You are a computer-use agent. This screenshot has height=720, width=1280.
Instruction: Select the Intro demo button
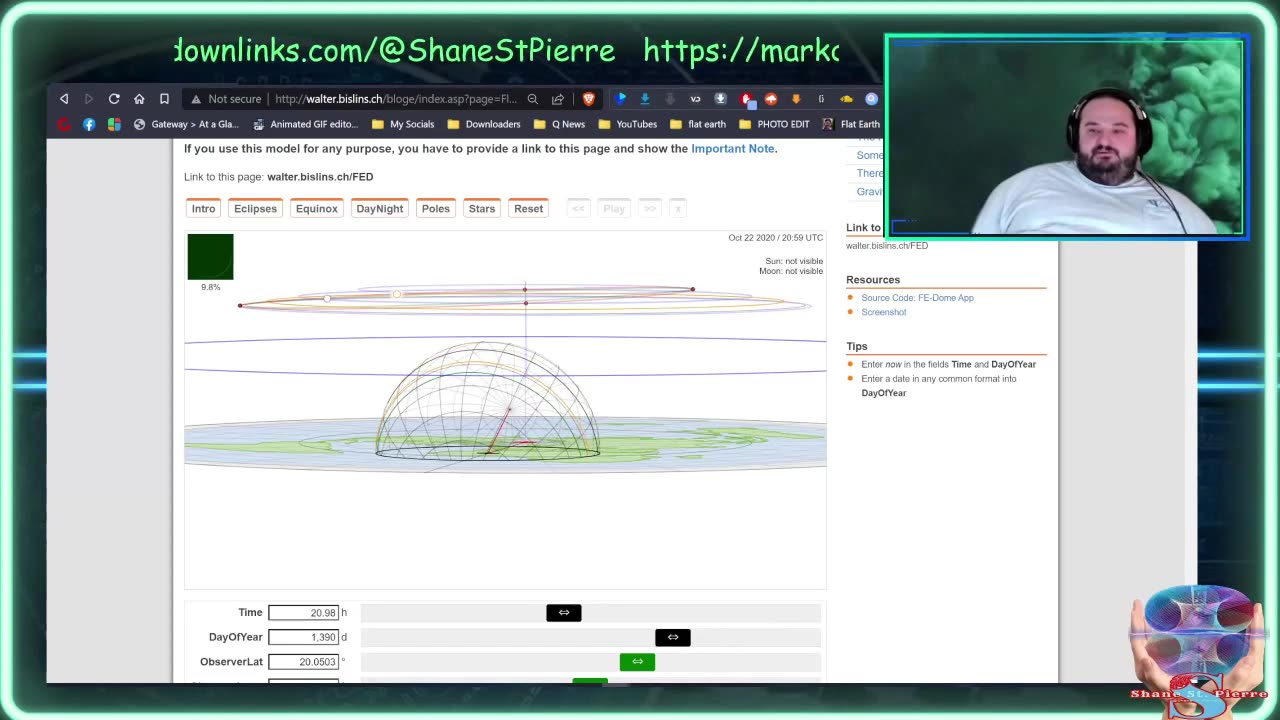coord(203,209)
